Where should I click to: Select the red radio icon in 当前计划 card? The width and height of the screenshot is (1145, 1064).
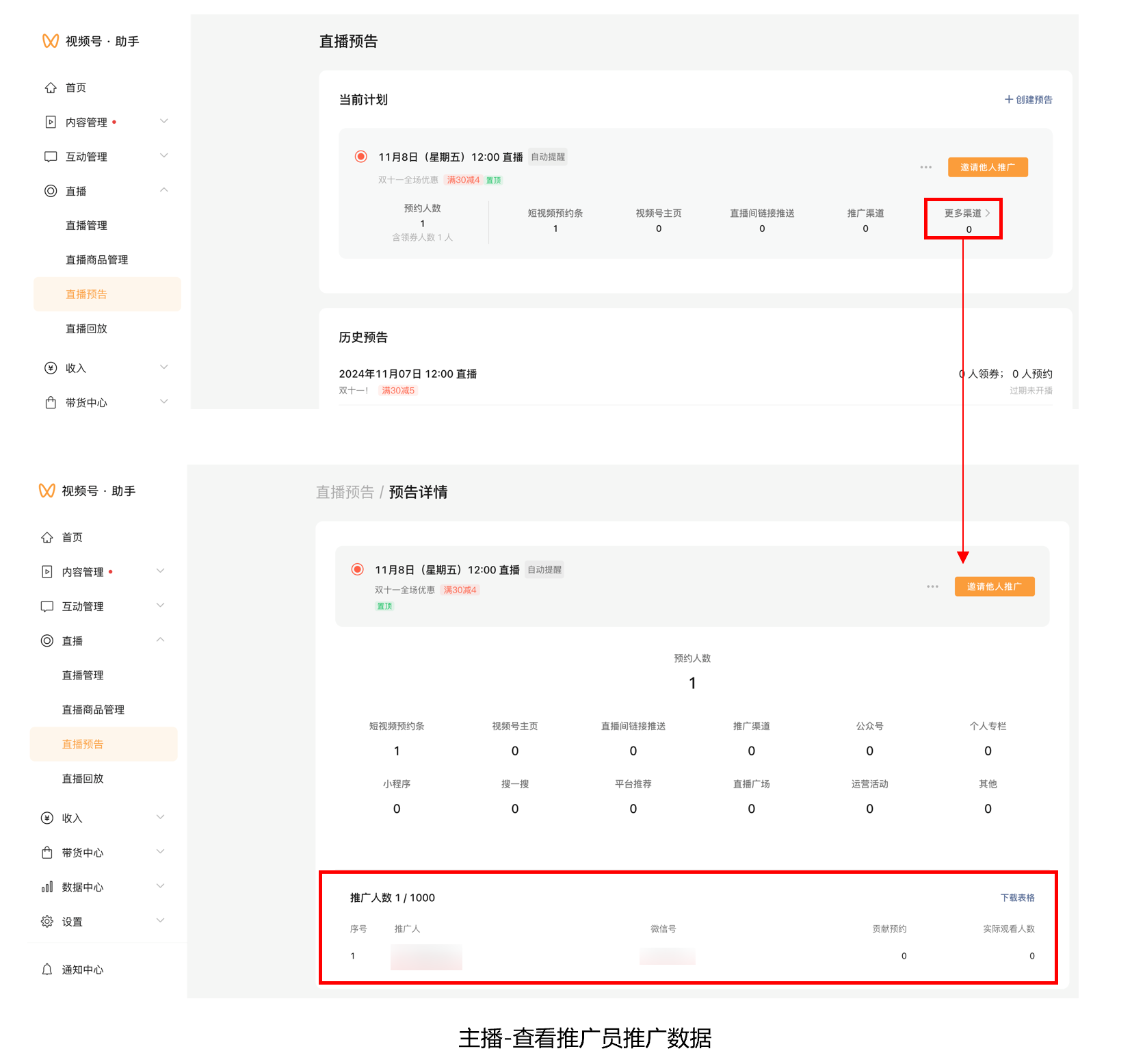360,157
